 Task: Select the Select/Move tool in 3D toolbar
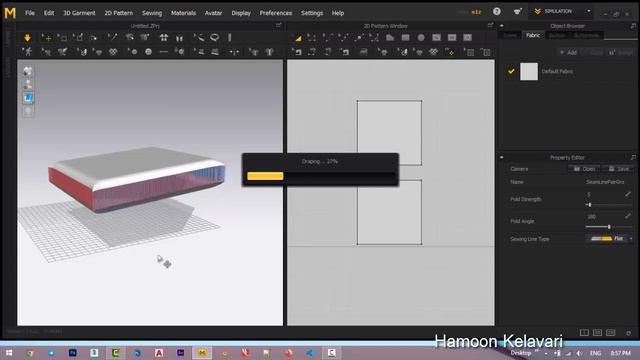(47, 38)
